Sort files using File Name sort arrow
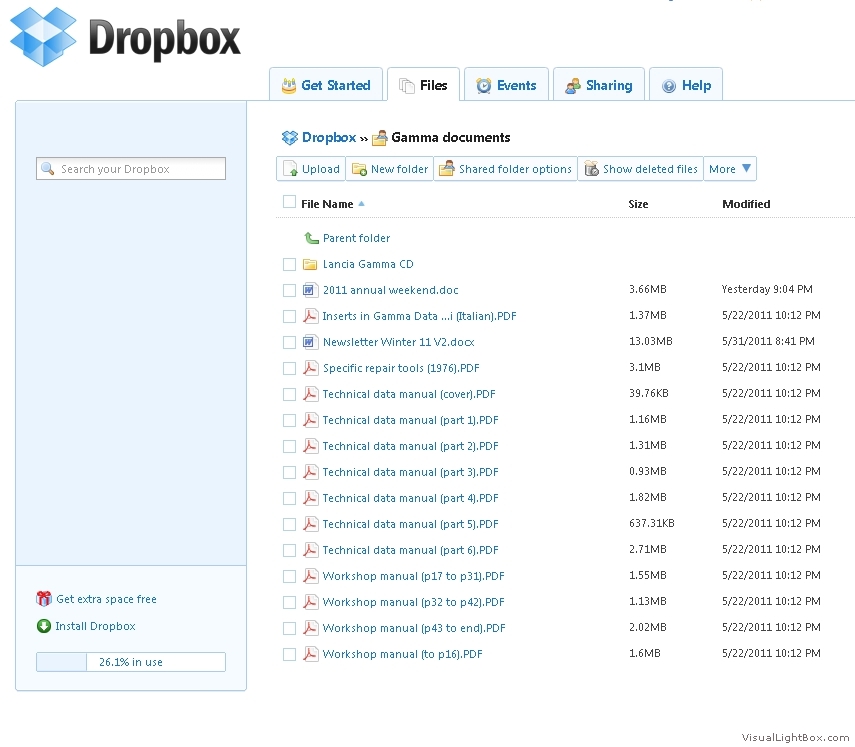This screenshot has width=855, height=747. (361, 204)
